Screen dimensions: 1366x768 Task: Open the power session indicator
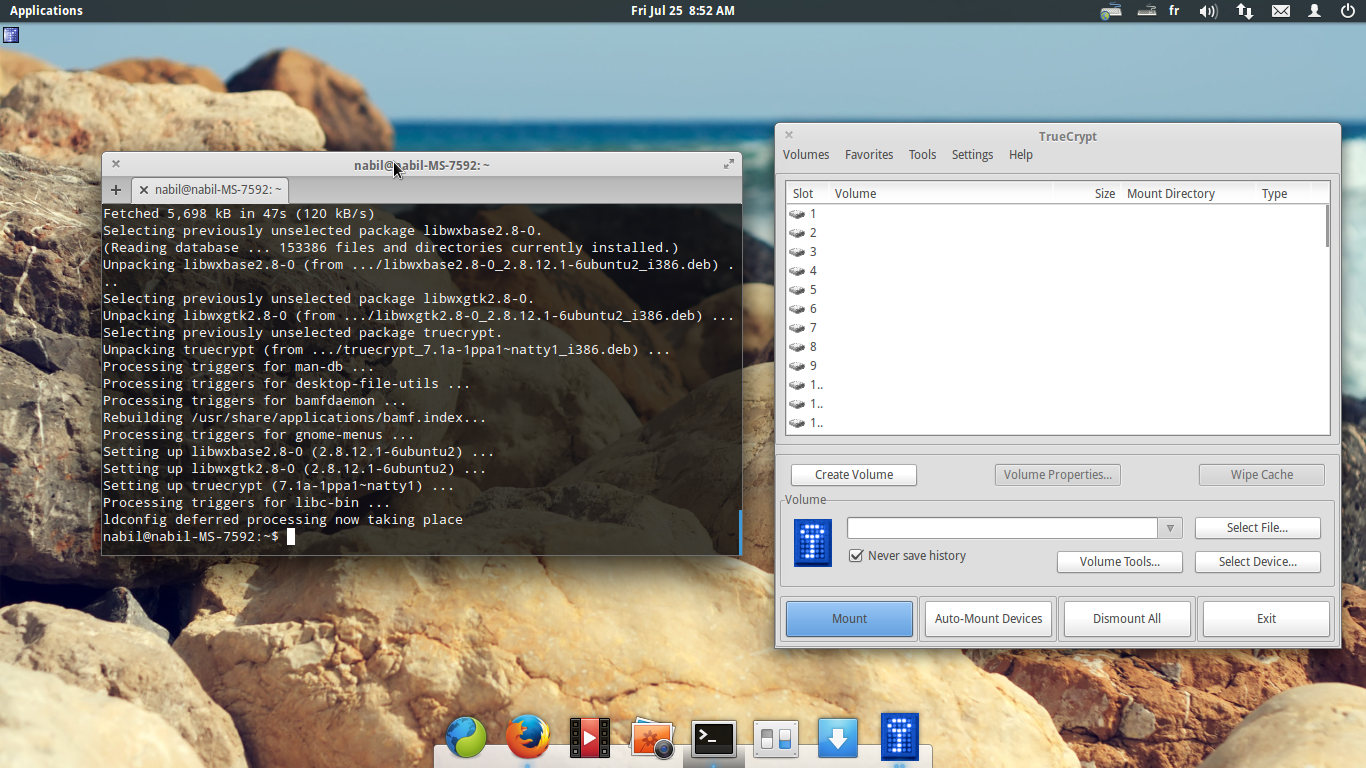pyautogui.click(x=1347, y=11)
